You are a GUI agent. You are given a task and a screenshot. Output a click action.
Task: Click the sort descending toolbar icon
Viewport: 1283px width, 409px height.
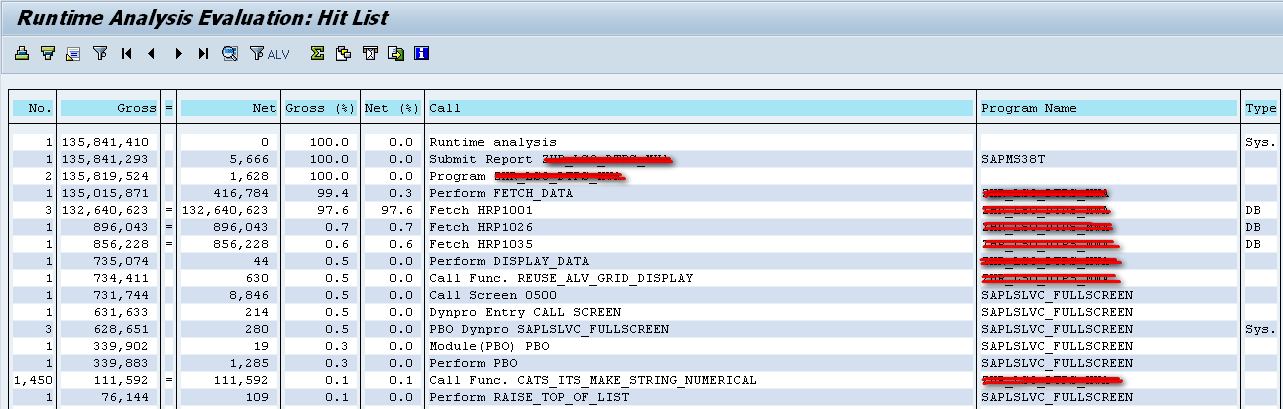(47, 54)
